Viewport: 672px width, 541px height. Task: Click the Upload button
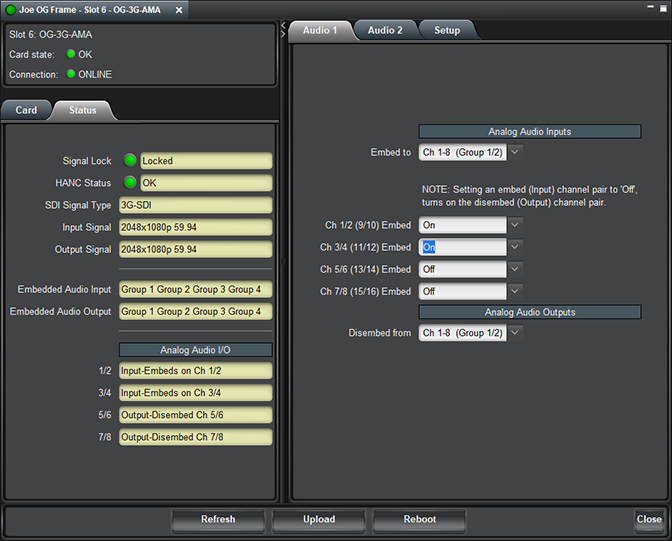click(x=319, y=520)
